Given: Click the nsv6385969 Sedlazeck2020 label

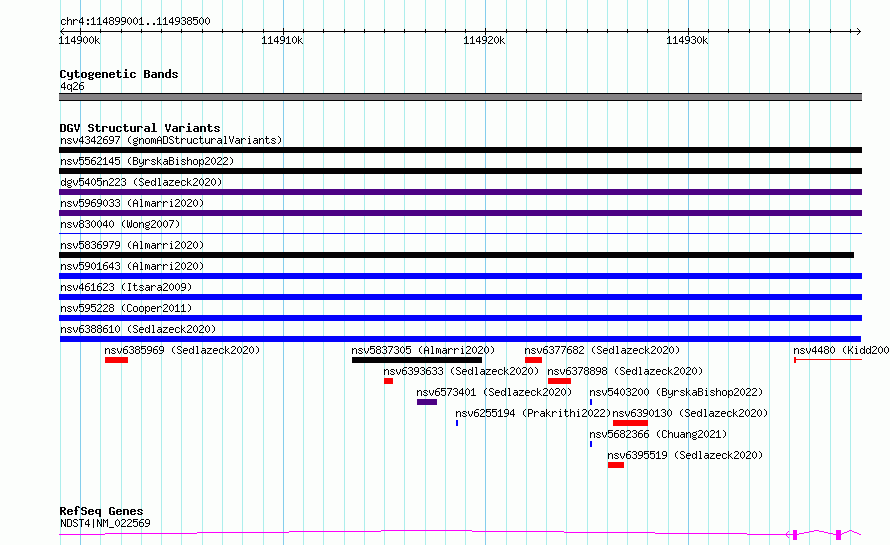Looking at the screenshot, I should (182, 350).
